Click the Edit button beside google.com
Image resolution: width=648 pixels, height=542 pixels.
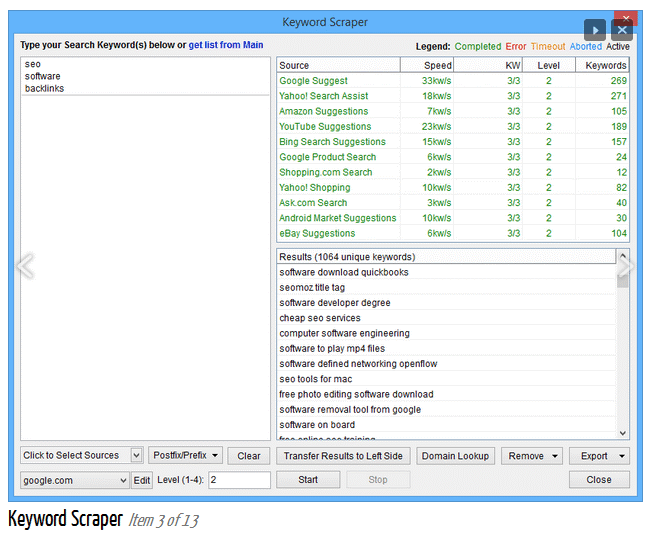142,480
